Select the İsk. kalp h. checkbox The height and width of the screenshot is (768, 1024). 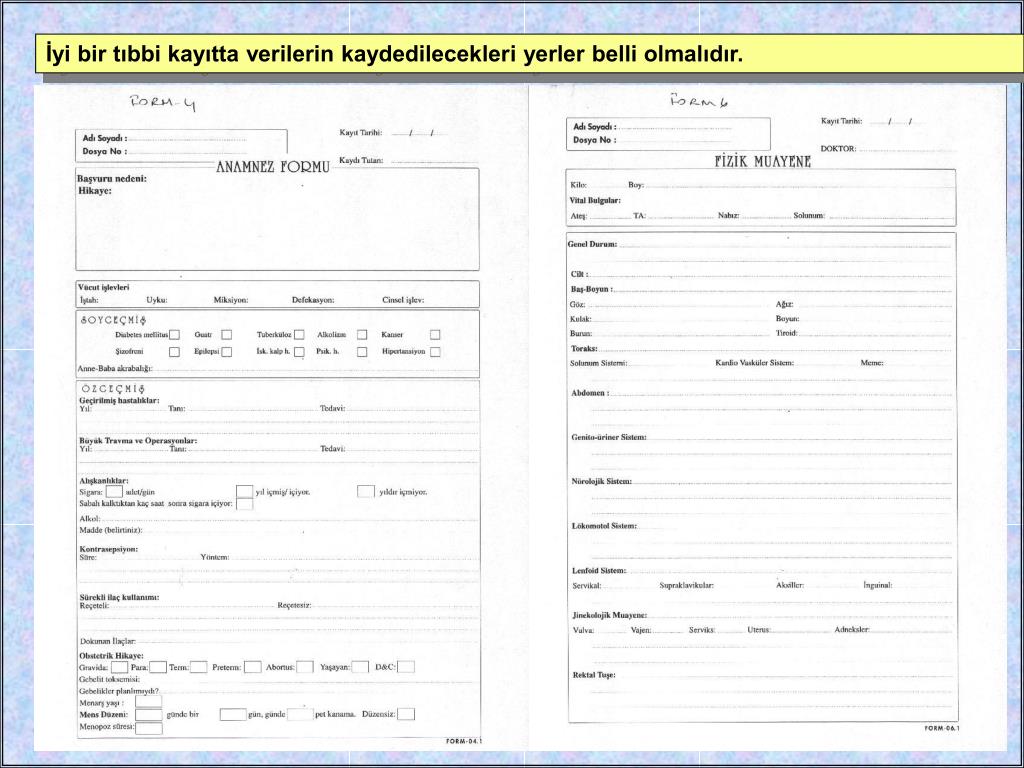coord(299,352)
